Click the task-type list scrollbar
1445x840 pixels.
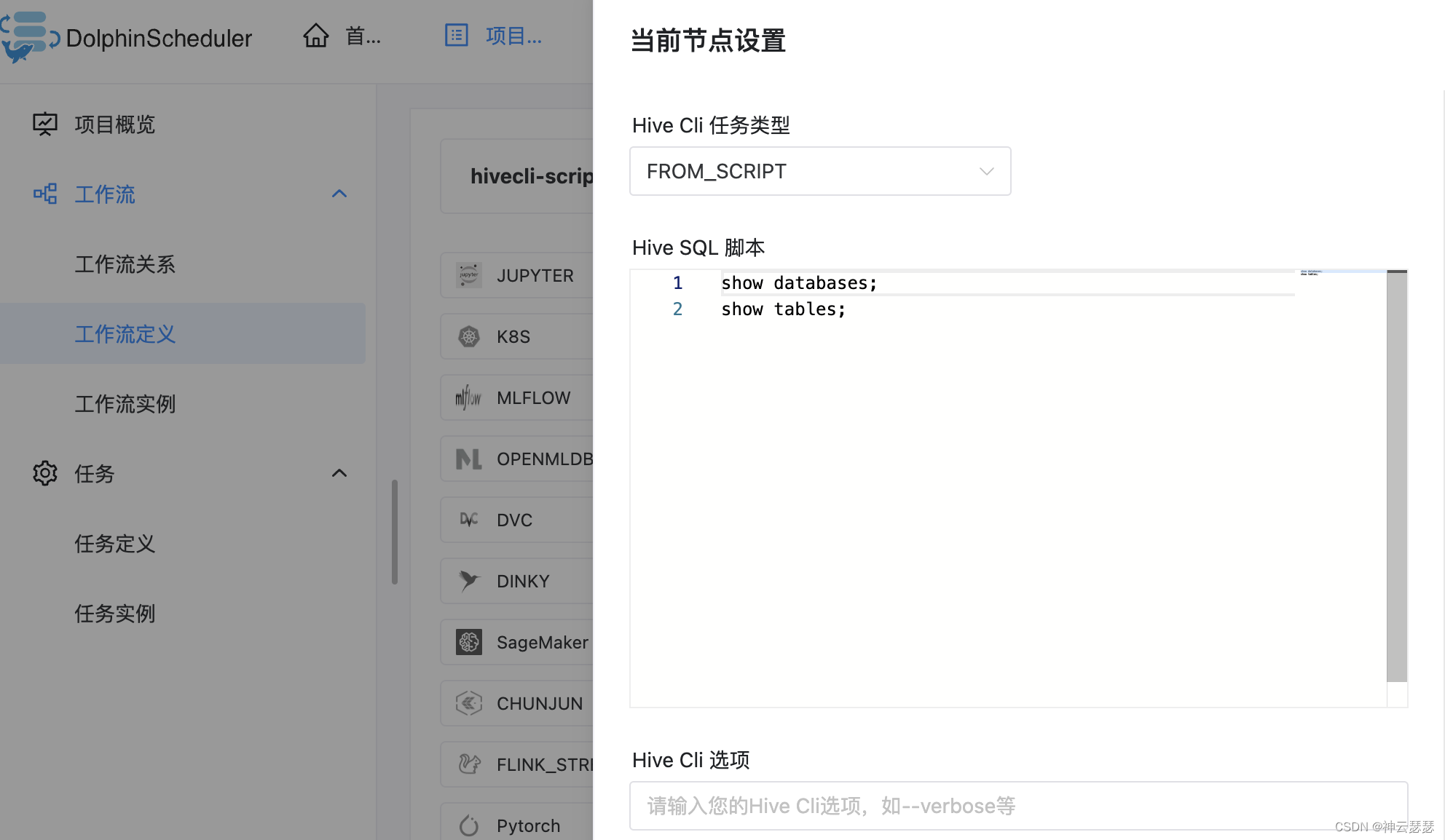(395, 531)
